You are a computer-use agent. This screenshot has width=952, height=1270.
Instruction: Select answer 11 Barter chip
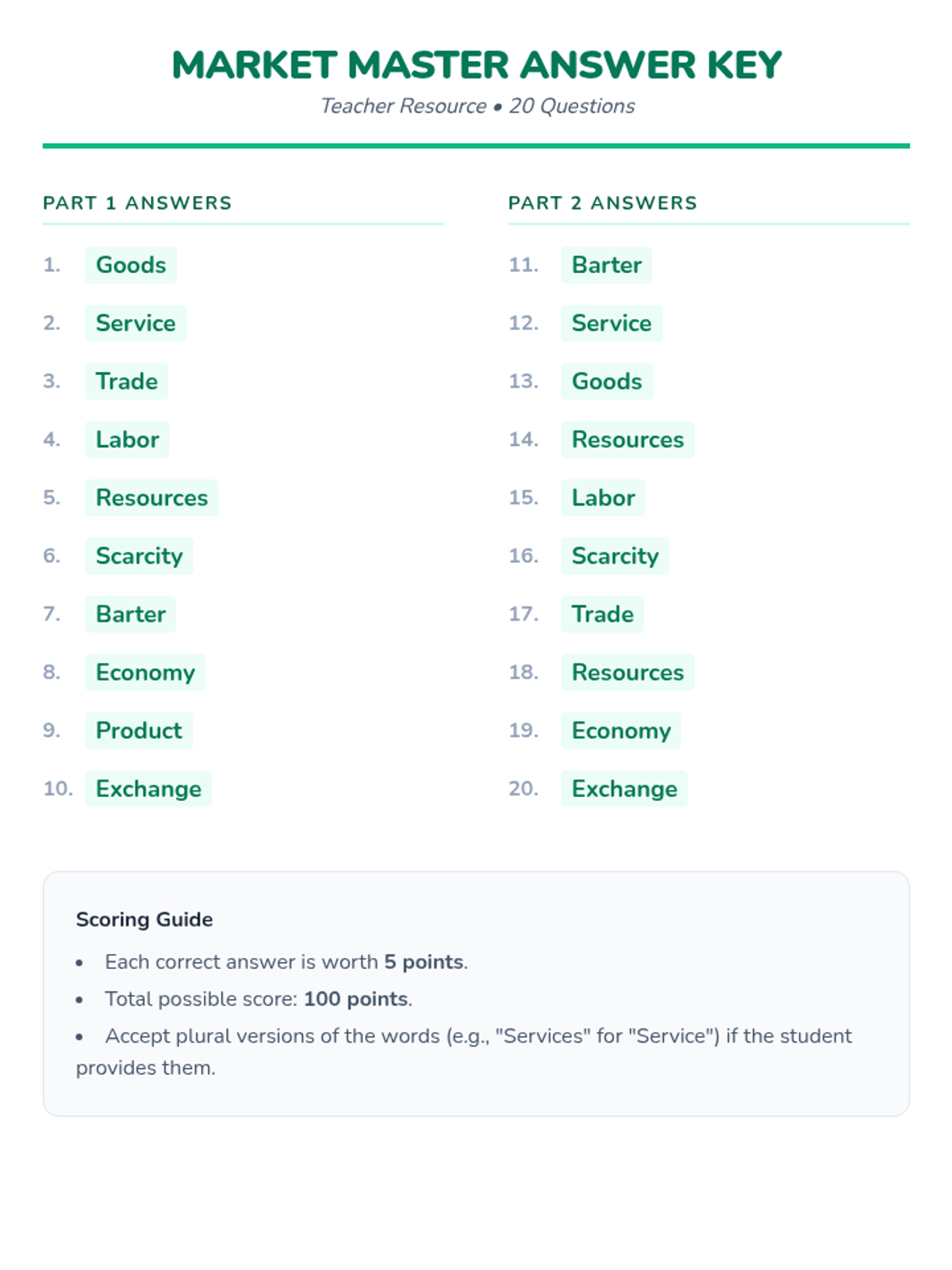(606, 265)
